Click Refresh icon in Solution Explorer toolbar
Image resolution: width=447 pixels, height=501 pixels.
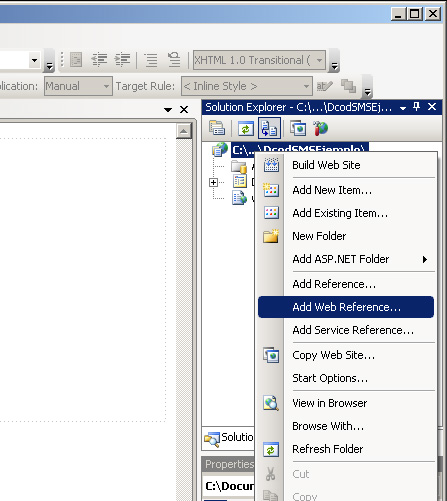tap(246, 128)
